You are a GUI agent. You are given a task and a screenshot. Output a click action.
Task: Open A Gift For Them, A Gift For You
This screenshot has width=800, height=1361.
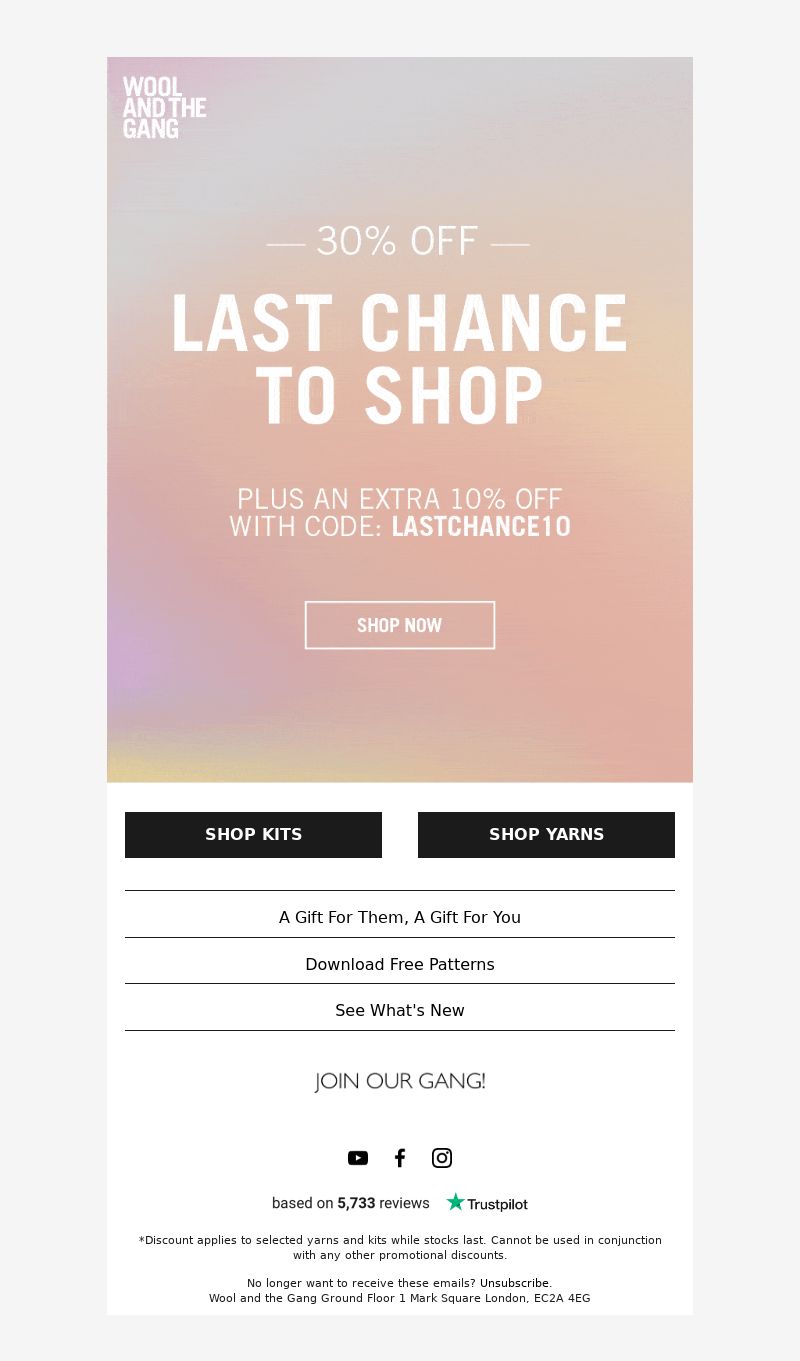click(400, 917)
